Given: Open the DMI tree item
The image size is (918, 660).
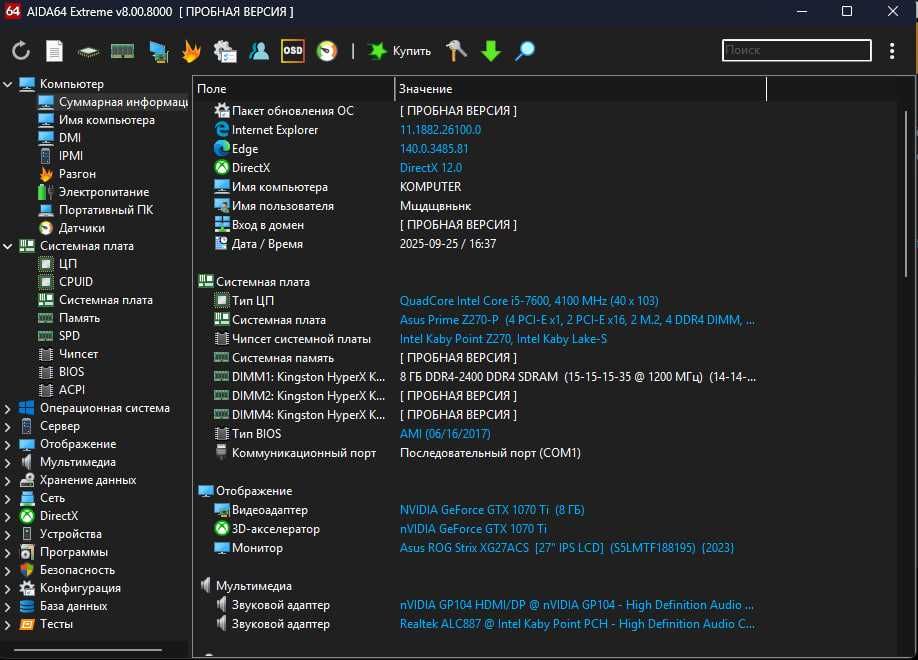Looking at the screenshot, I should coord(60,138).
